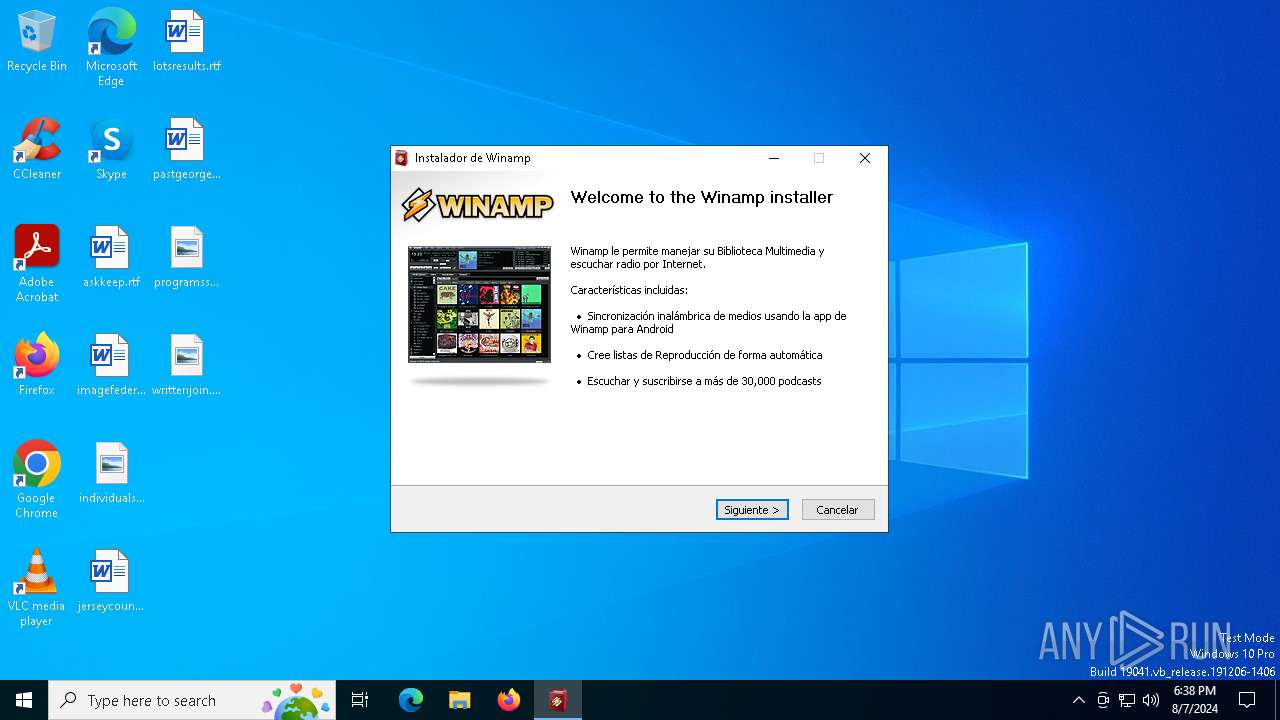Select the Skype desktop shortcut
Screen dimensions: 1280x720
(111, 150)
